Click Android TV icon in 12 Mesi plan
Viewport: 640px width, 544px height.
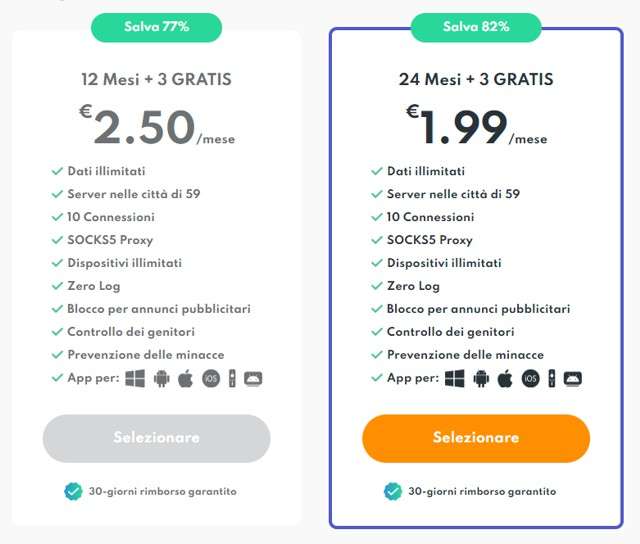[253, 378]
